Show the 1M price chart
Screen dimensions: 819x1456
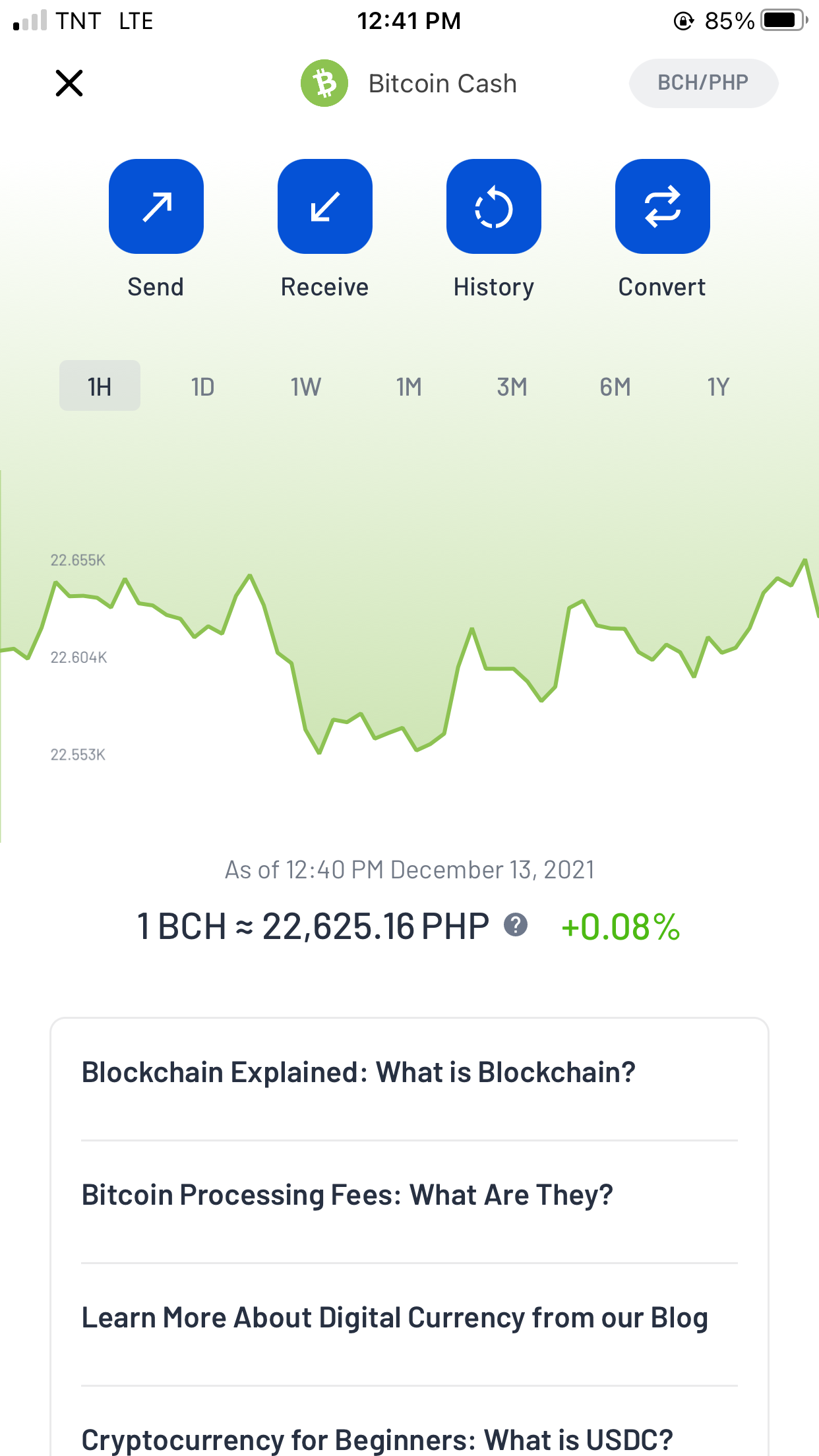point(409,386)
